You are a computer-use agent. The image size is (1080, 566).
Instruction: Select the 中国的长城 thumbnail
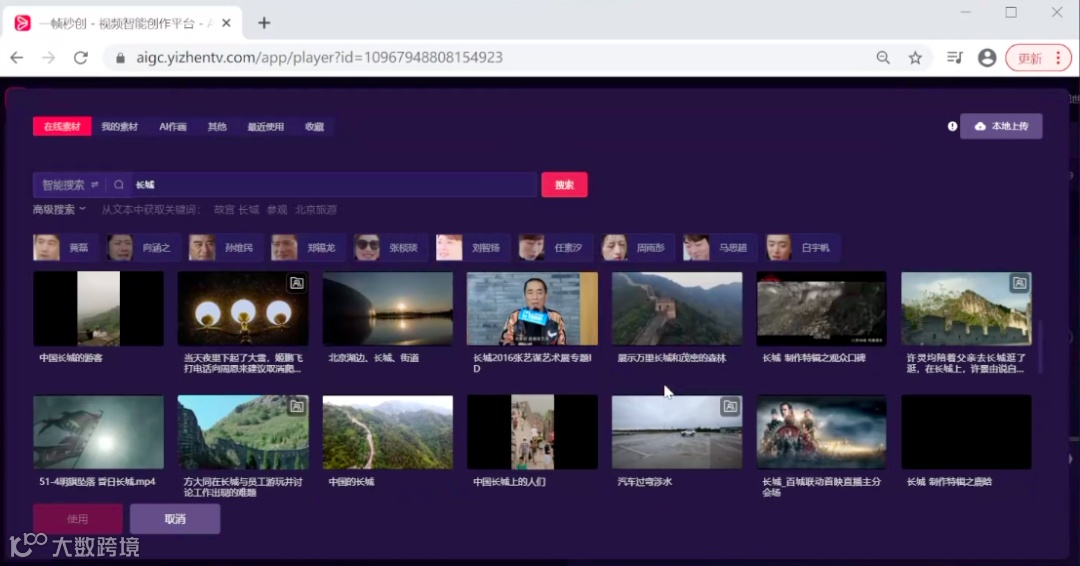point(388,432)
